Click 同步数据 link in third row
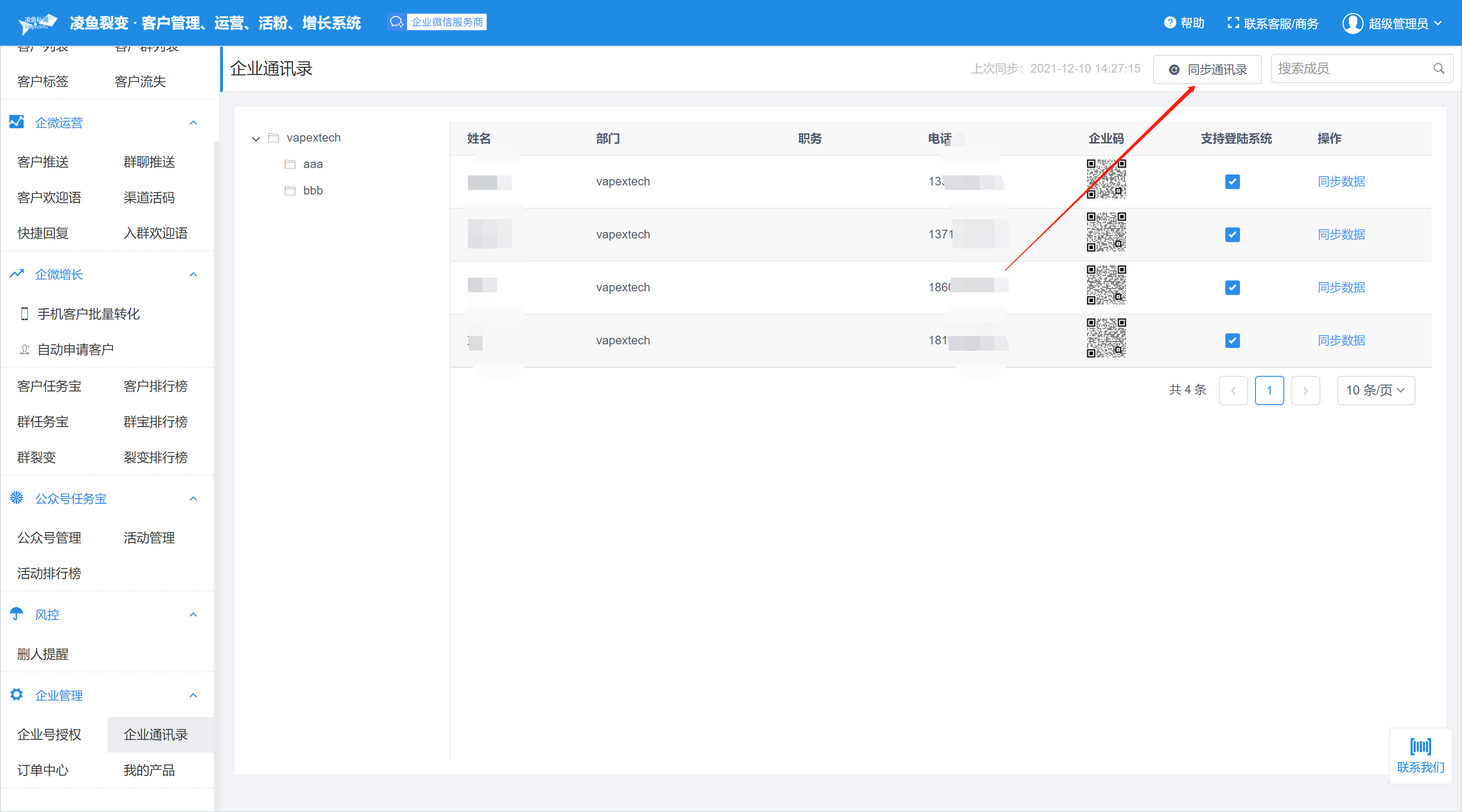The width and height of the screenshot is (1462, 812). pos(1340,288)
